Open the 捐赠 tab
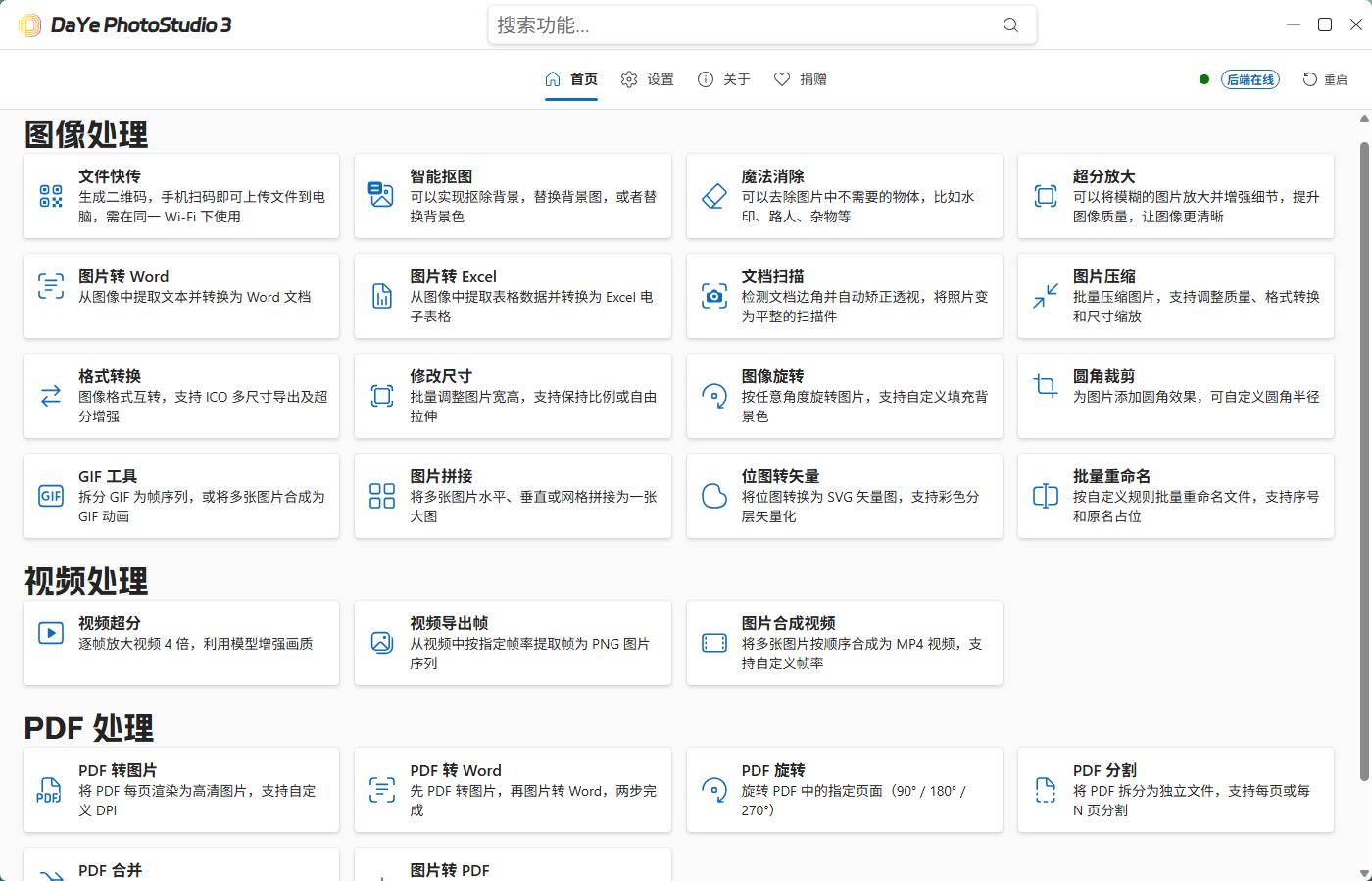Viewport: 1372px width, 881px height. click(x=801, y=79)
